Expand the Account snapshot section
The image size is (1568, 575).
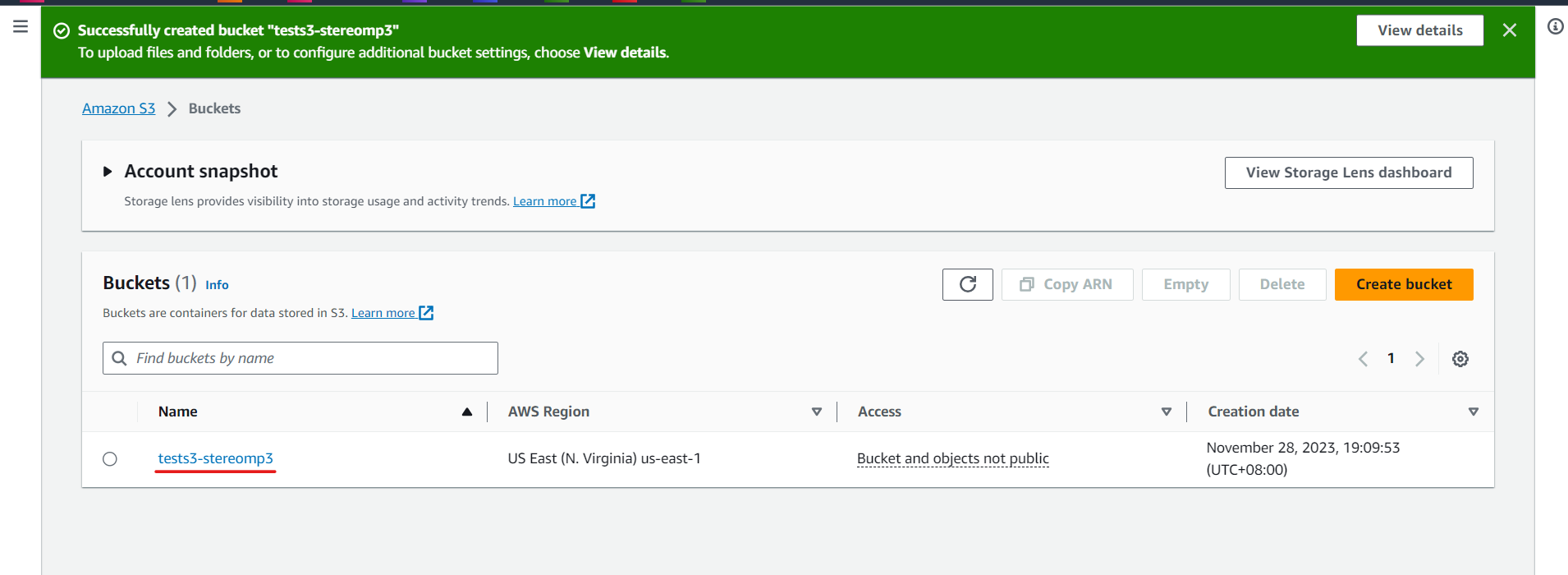[108, 172]
